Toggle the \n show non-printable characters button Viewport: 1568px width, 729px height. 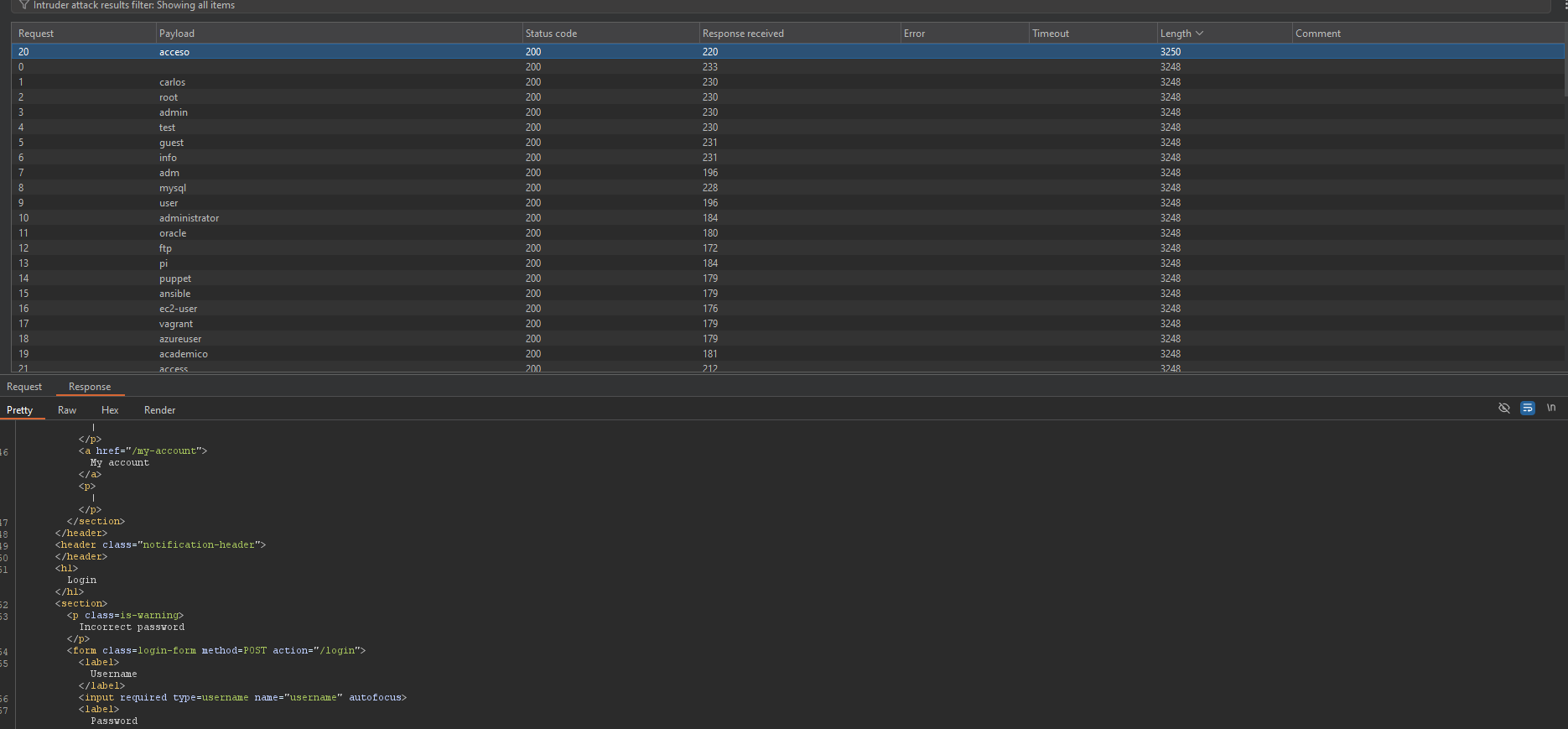[x=1550, y=408]
